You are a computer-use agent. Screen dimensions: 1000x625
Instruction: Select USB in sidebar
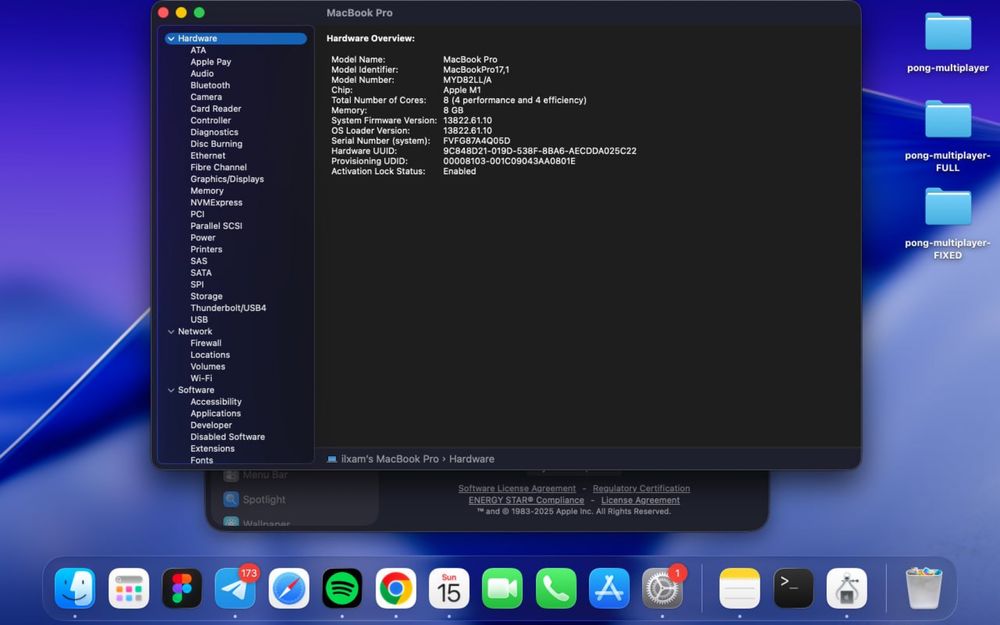[x=199, y=320]
